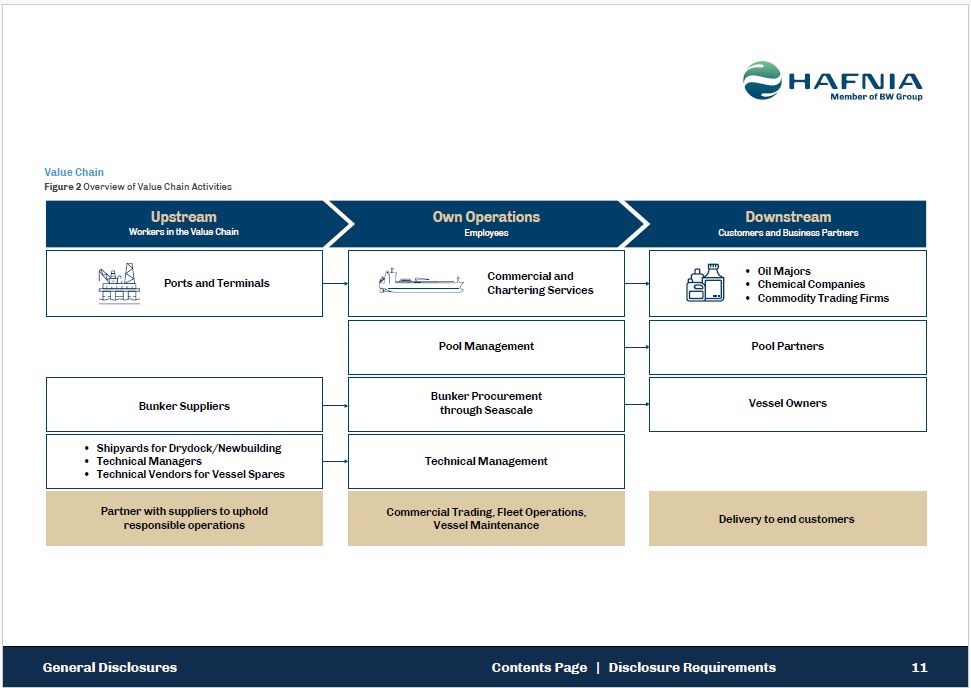Click the tan Partner with suppliers box

coord(184,518)
